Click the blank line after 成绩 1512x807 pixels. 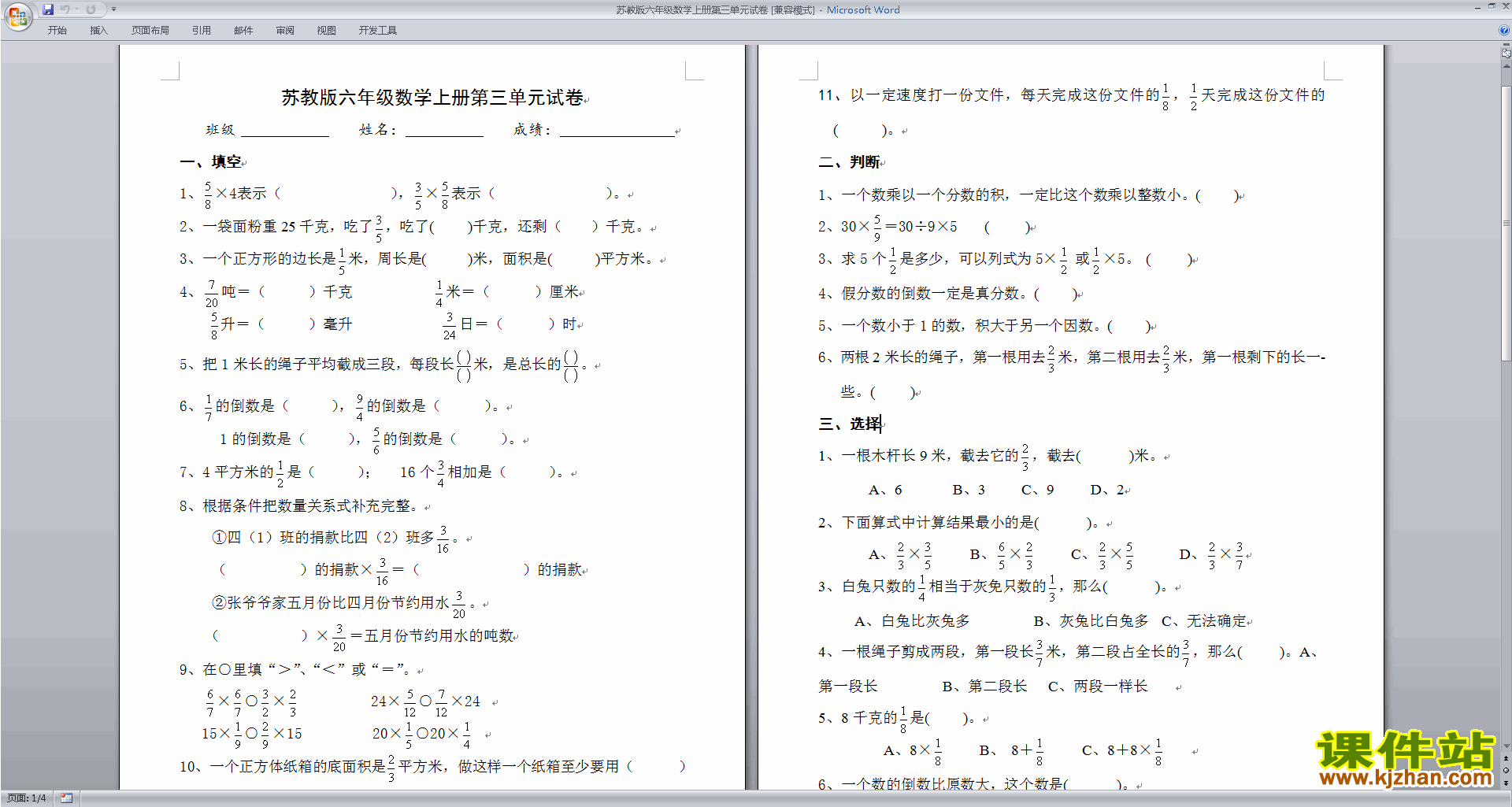point(617,131)
